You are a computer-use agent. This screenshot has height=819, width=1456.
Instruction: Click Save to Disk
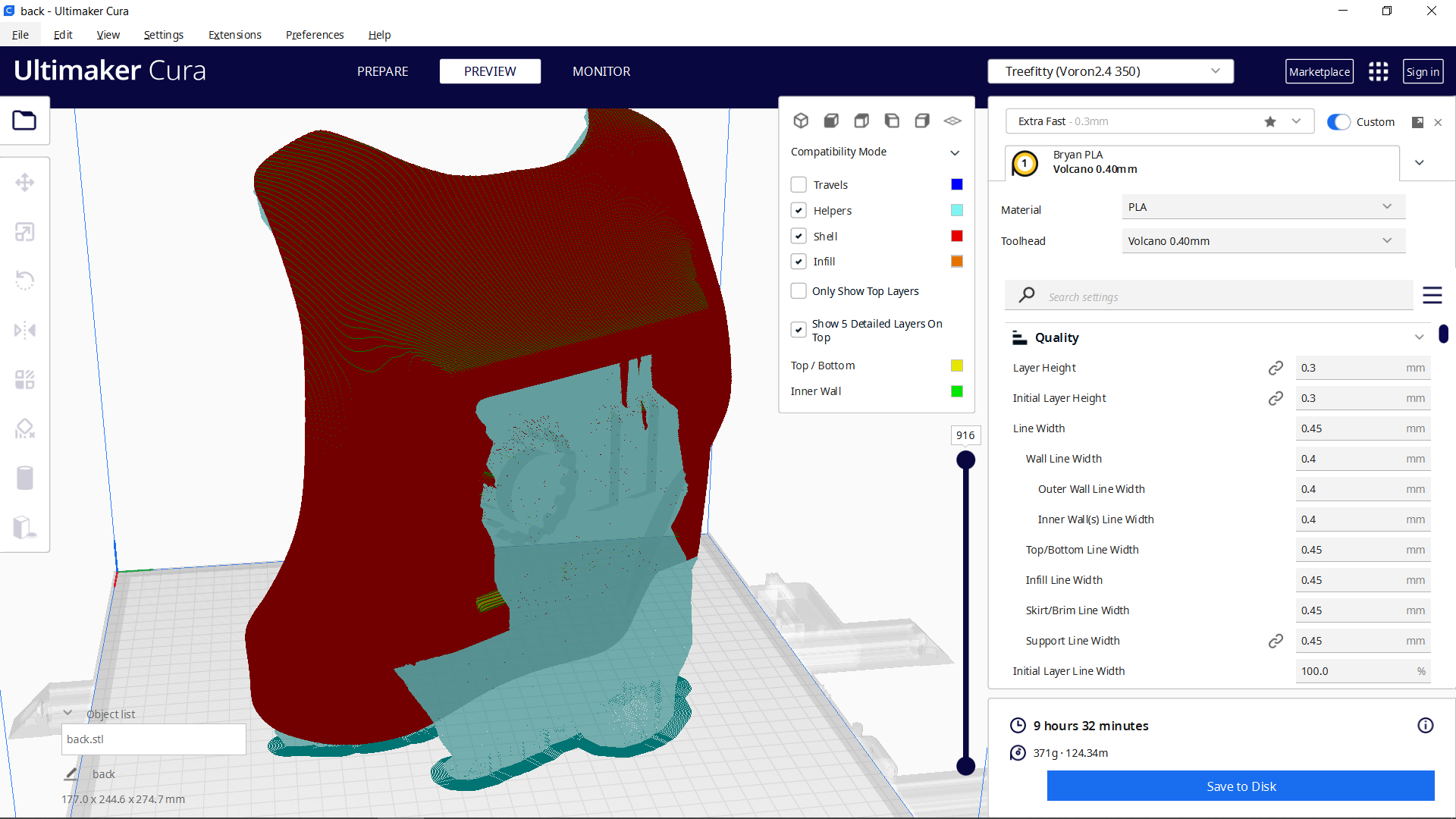[1241, 786]
